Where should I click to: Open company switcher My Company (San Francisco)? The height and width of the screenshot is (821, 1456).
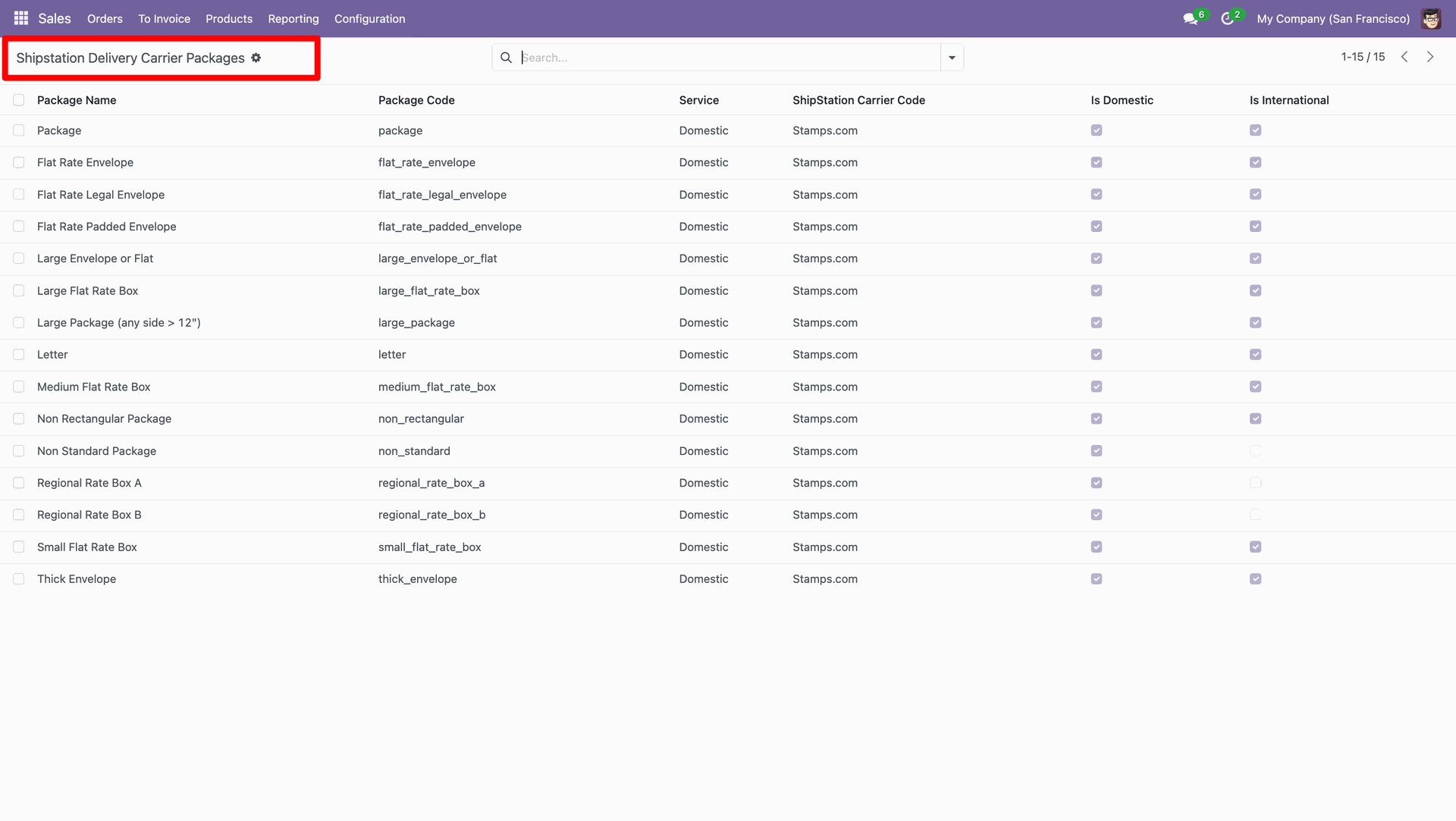(1333, 19)
